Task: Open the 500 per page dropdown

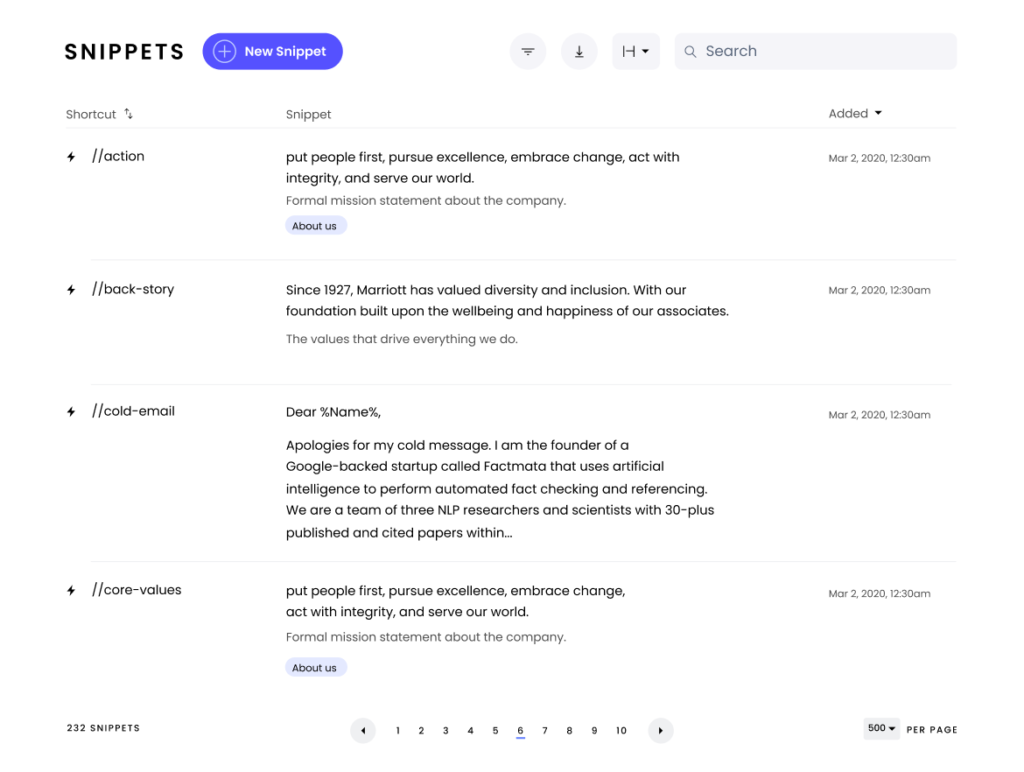Action: click(881, 728)
